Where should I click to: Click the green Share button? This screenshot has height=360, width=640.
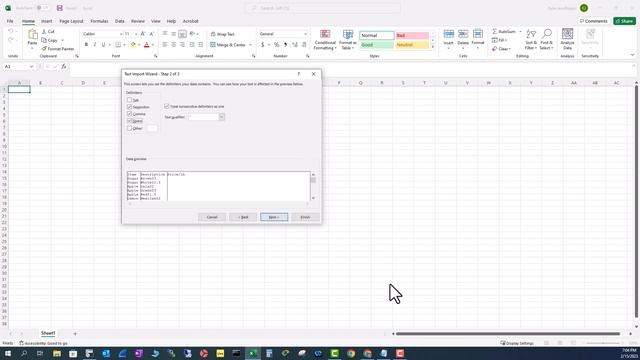coord(624,21)
